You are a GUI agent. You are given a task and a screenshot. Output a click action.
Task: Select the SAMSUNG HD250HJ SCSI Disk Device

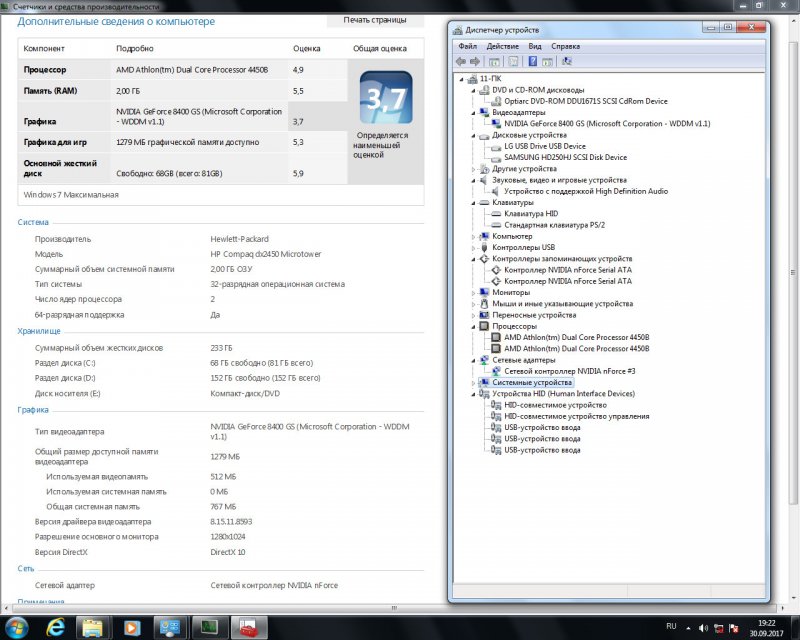point(565,157)
